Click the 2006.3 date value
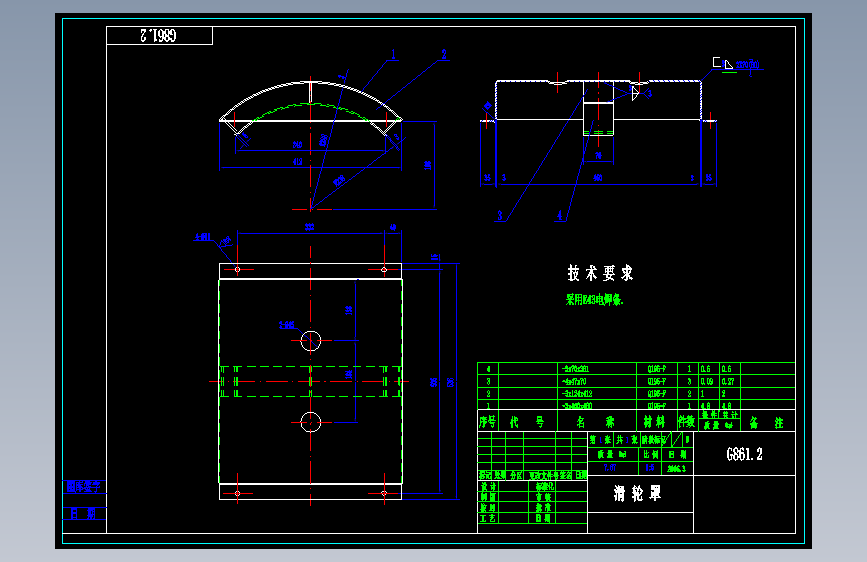This screenshot has width=867, height=562. (x=676, y=468)
